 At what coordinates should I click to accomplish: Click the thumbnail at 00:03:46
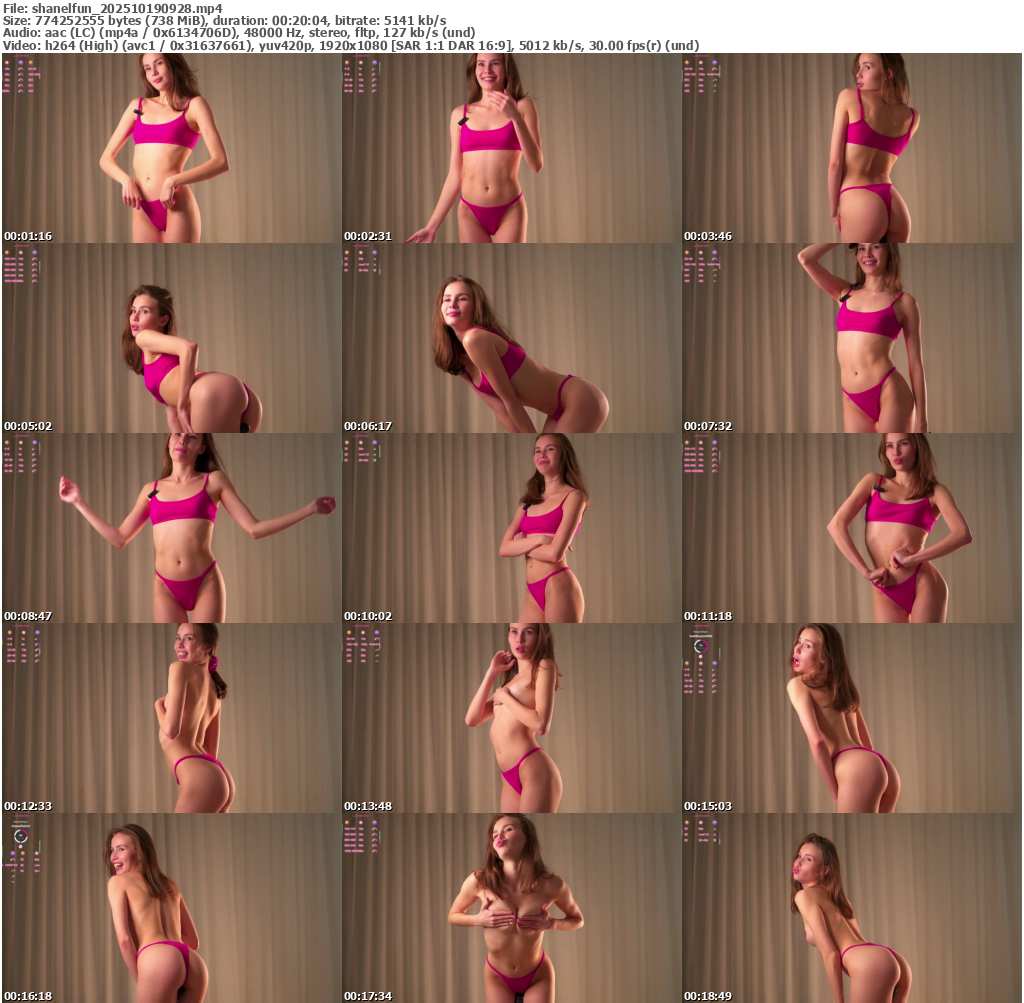click(x=851, y=148)
